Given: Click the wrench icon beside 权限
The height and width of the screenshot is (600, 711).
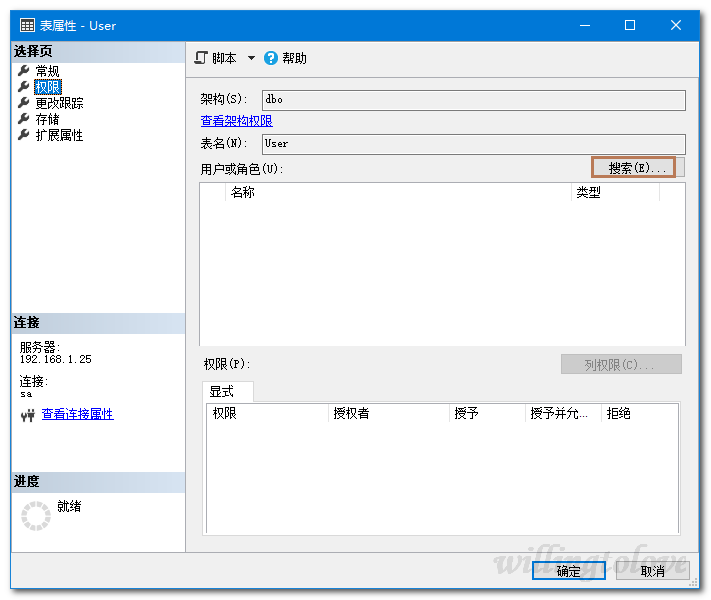Looking at the screenshot, I should tap(24, 86).
